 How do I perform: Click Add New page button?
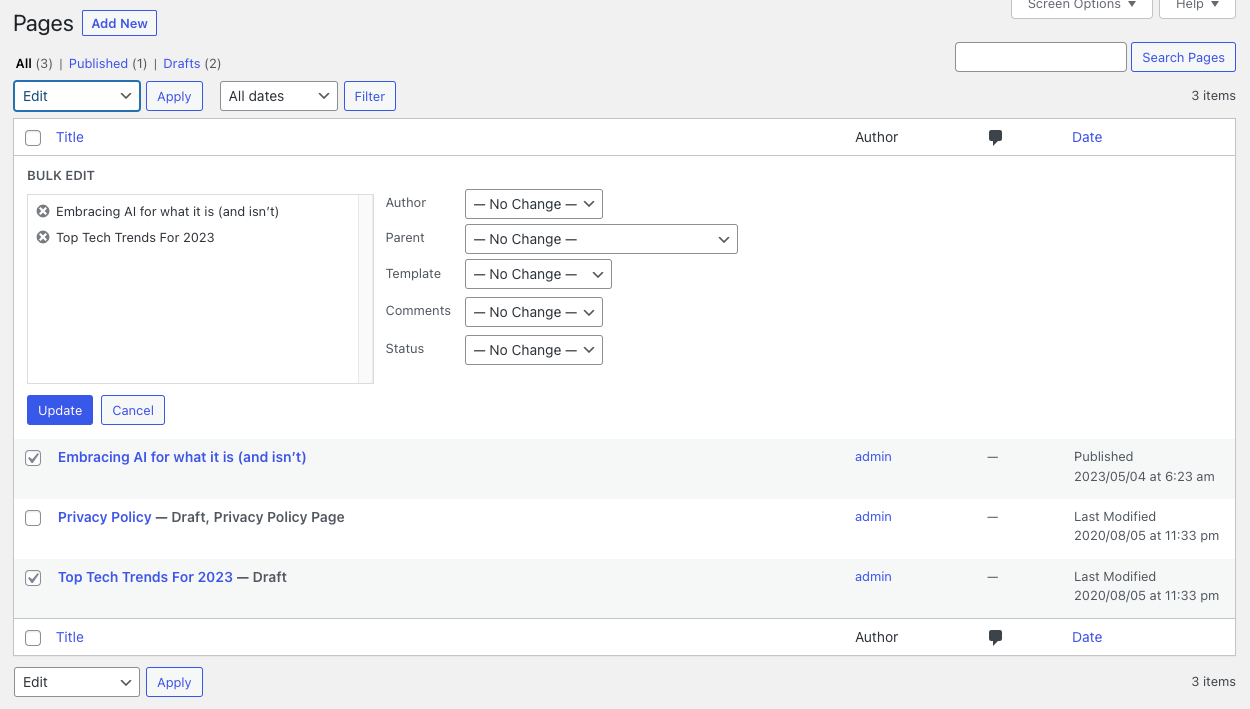tap(119, 23)
